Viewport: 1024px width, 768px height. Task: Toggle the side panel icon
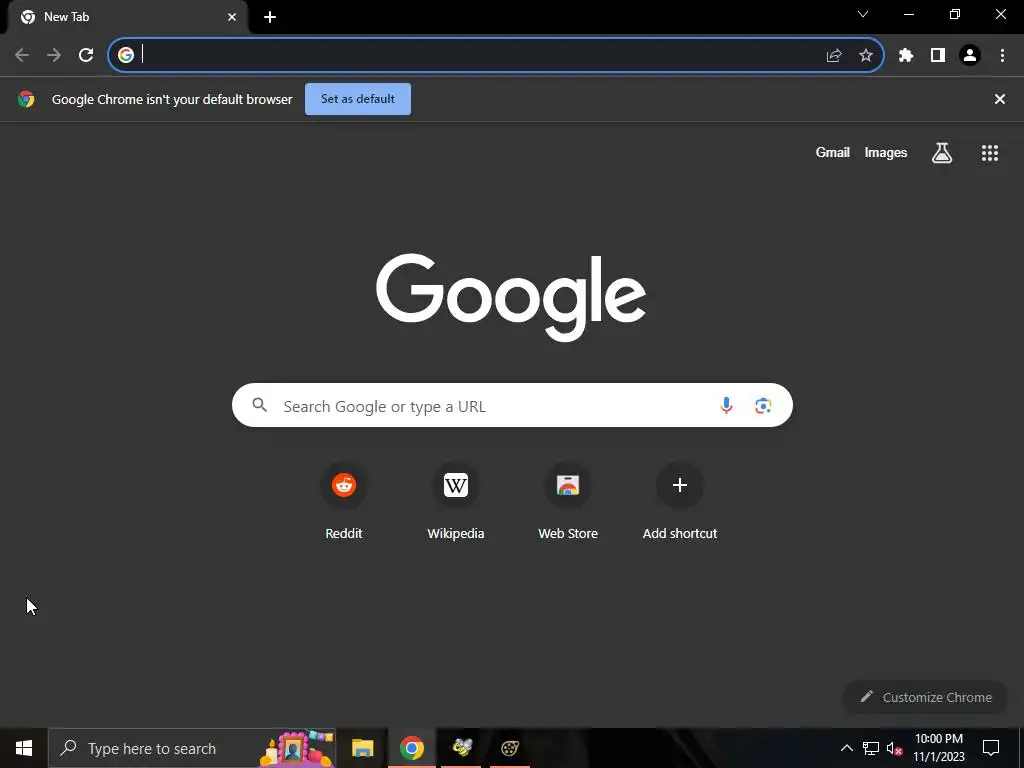(x=938, y=56)
